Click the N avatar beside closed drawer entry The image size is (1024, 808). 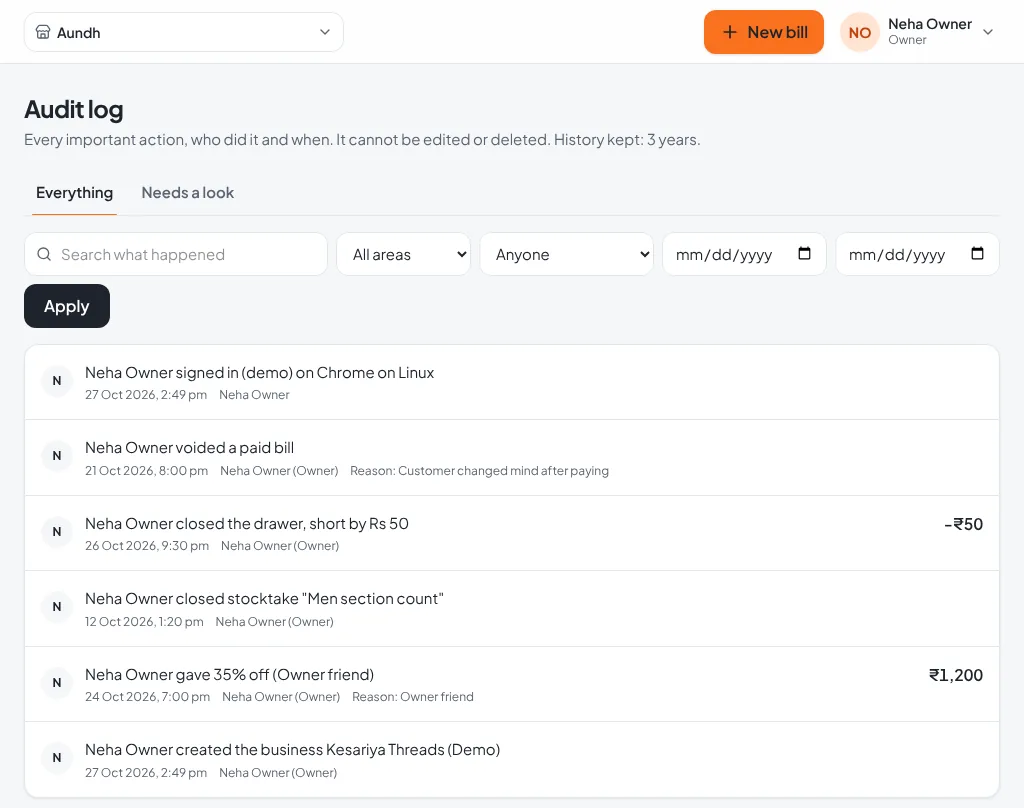(57, 532)
